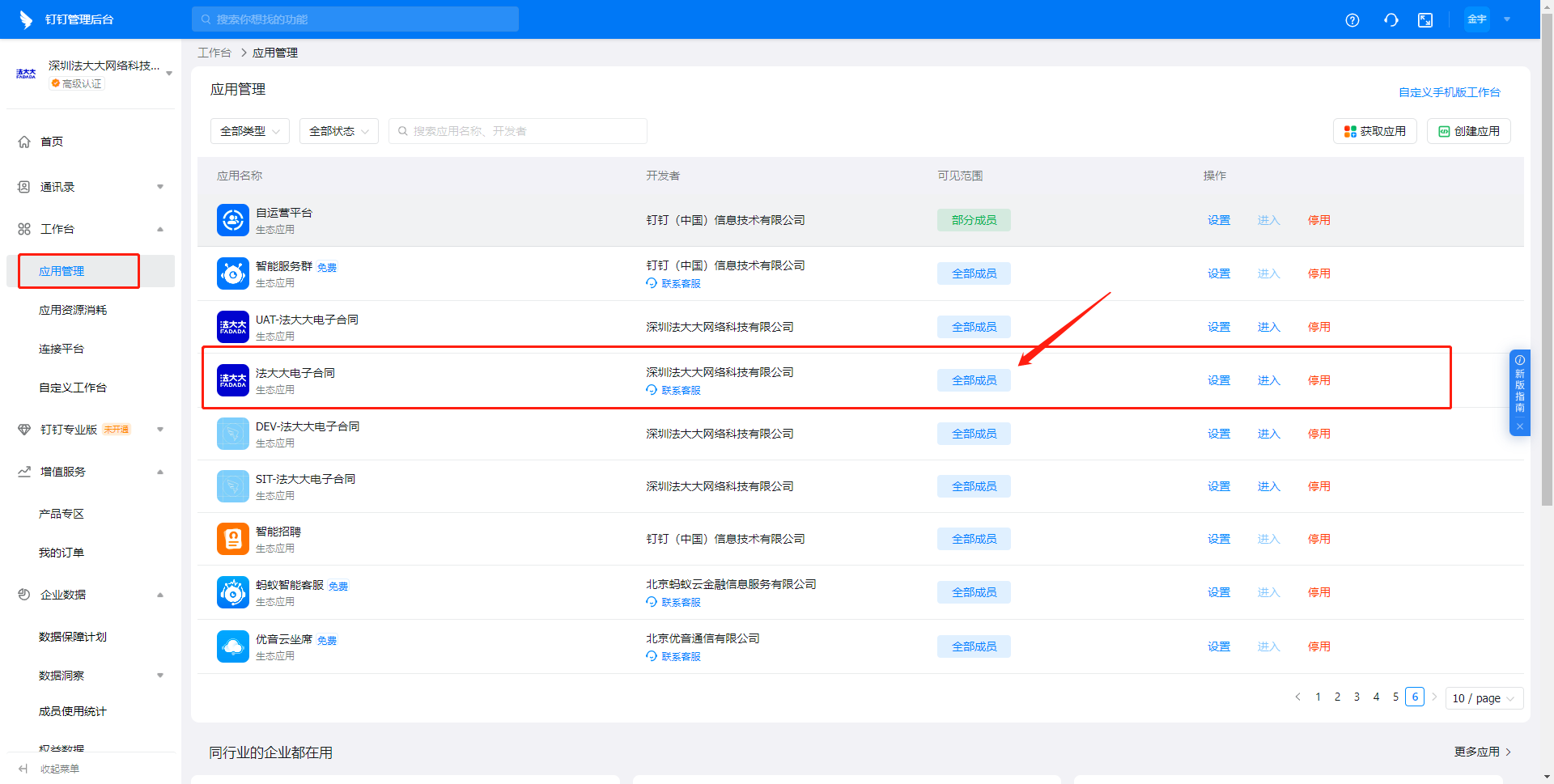Open 应用资源消耗 in the sidebar
1554x784 pixels.
point(73,310)
